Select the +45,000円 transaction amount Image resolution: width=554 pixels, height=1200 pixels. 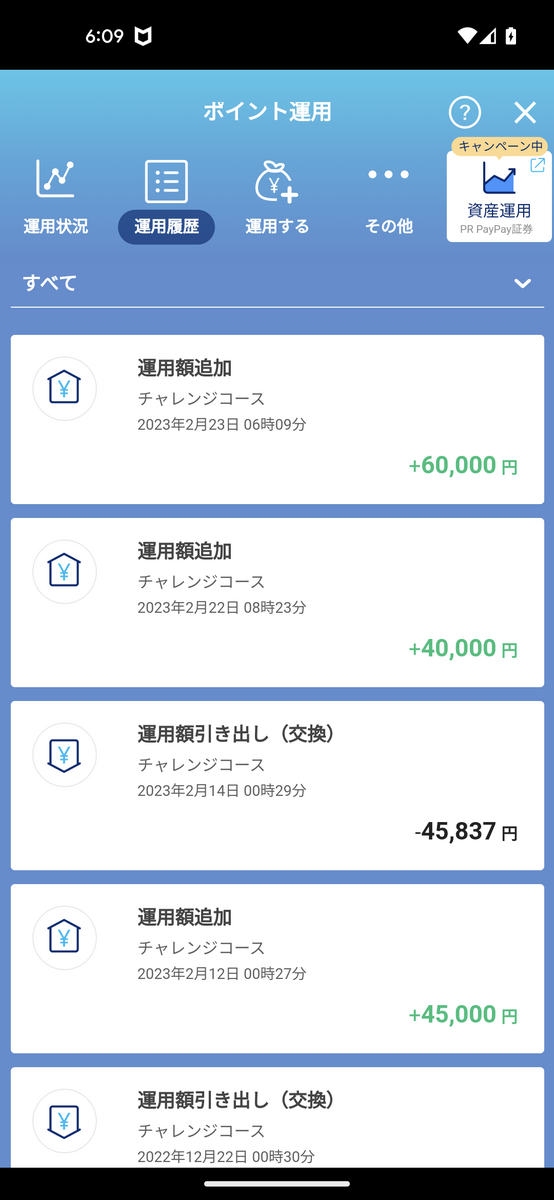click(463, 1014)
